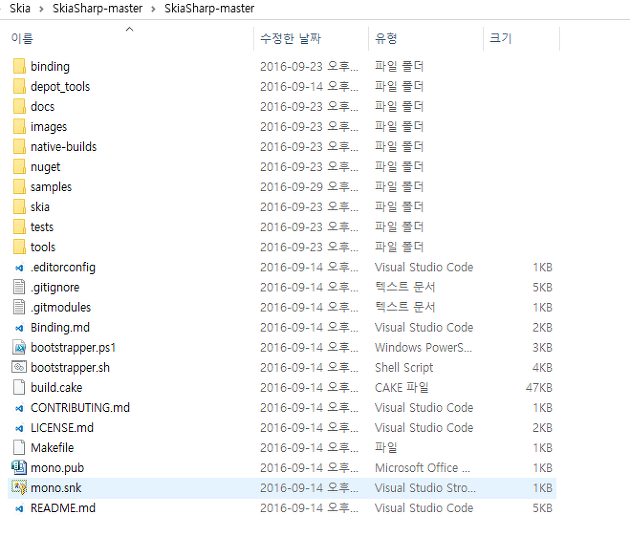Screen dimensions: 630x538
Task: Sort files by the 유형 column header
Action: [426, 38]
